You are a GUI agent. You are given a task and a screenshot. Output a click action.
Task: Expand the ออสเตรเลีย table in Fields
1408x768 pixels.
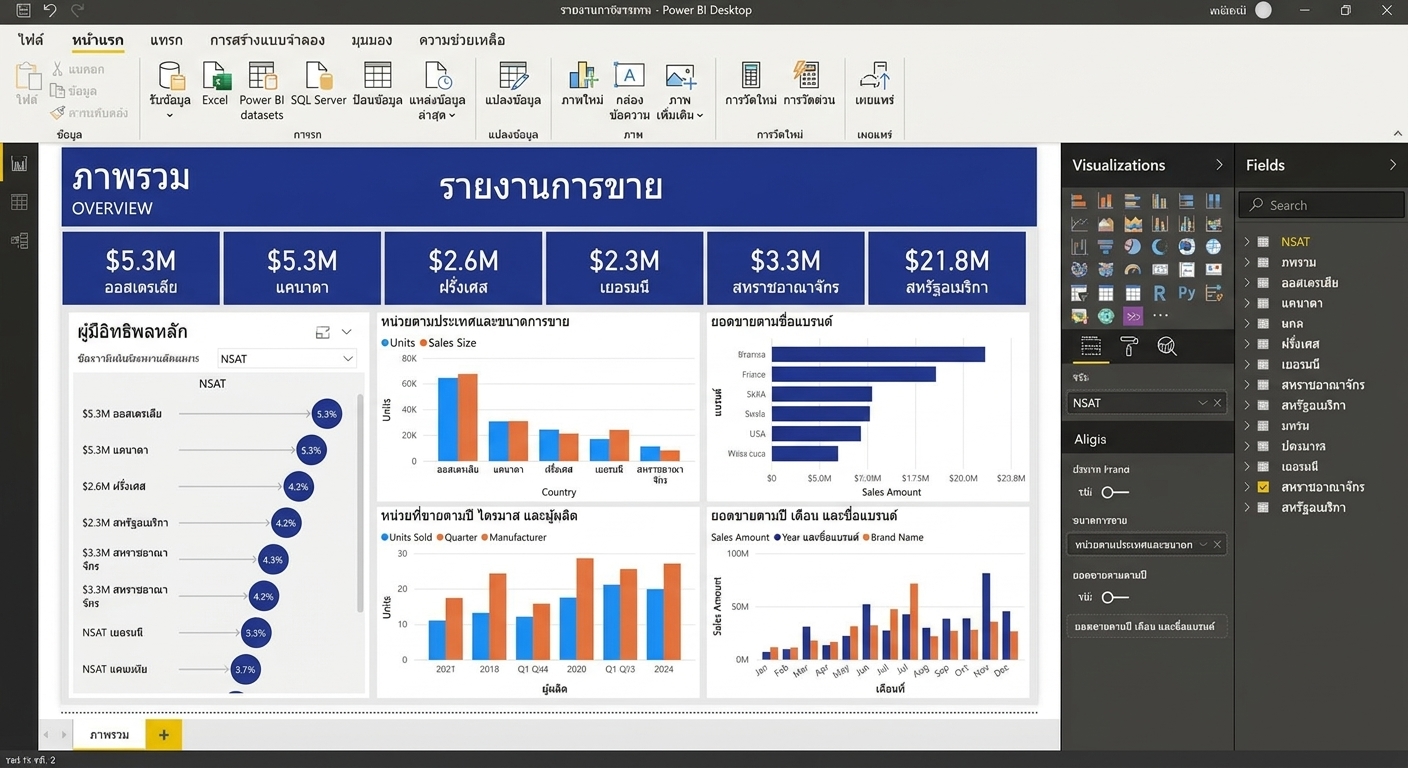tap(1247, 283)
